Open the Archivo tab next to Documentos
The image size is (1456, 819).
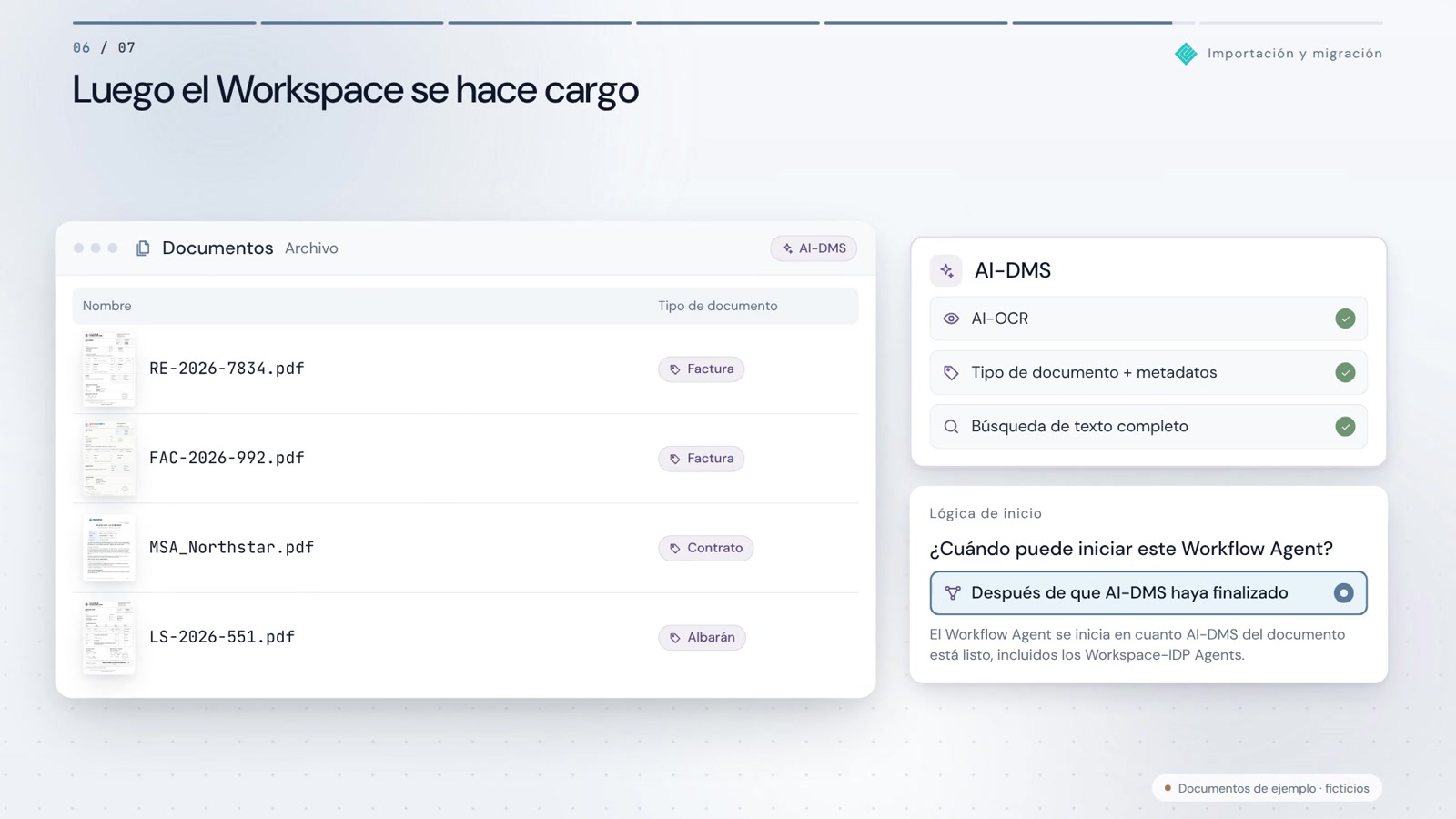click(x=311, y=248)
